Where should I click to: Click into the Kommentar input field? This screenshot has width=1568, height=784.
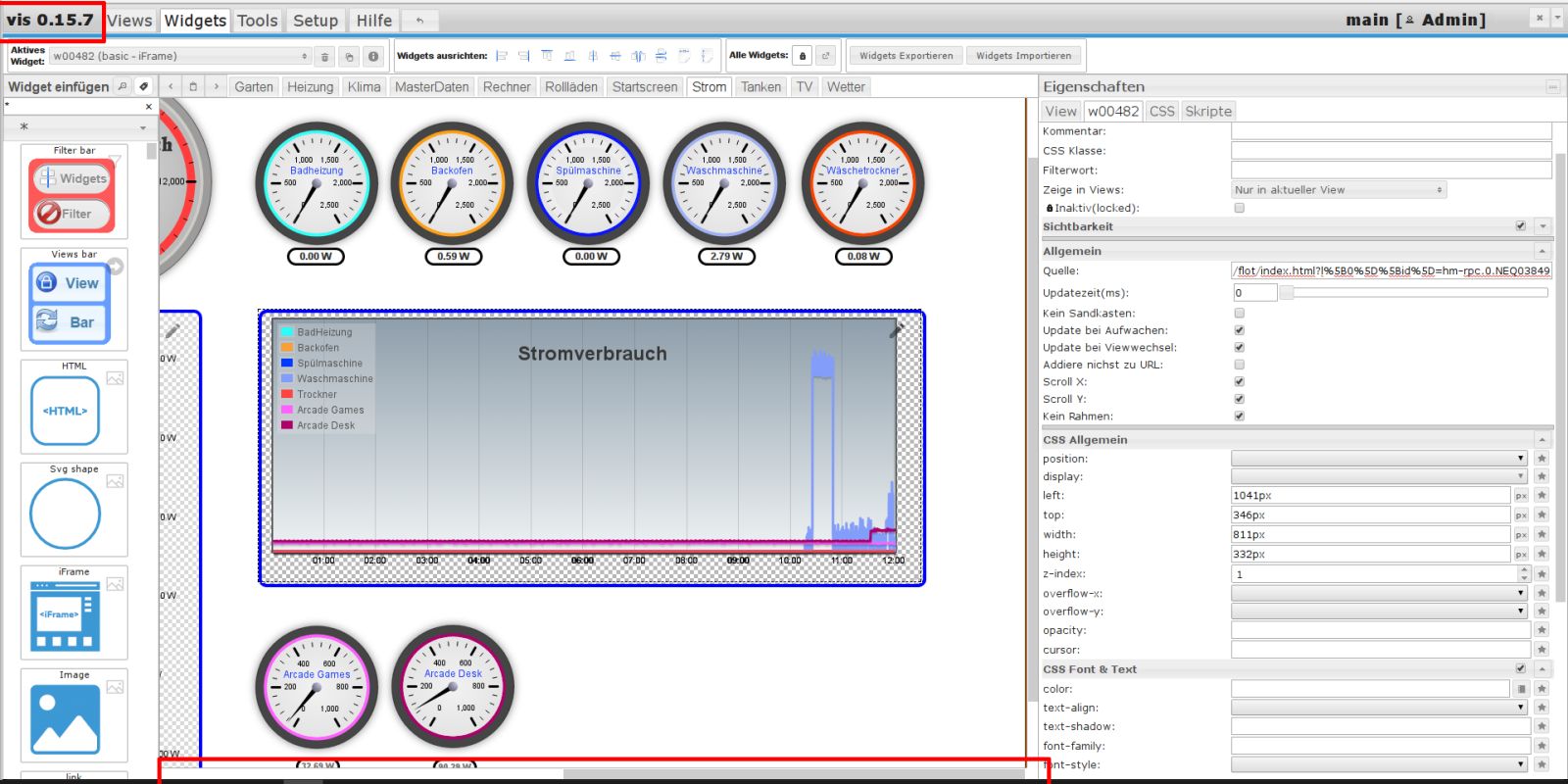(1392, 131)
